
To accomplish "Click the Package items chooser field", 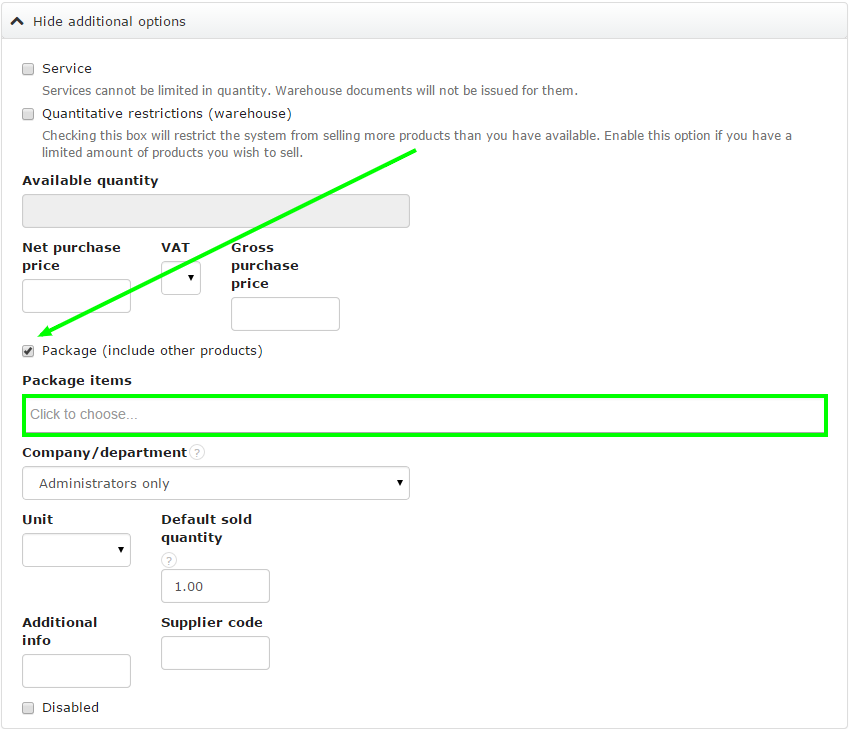I will [x=425, y=415].
